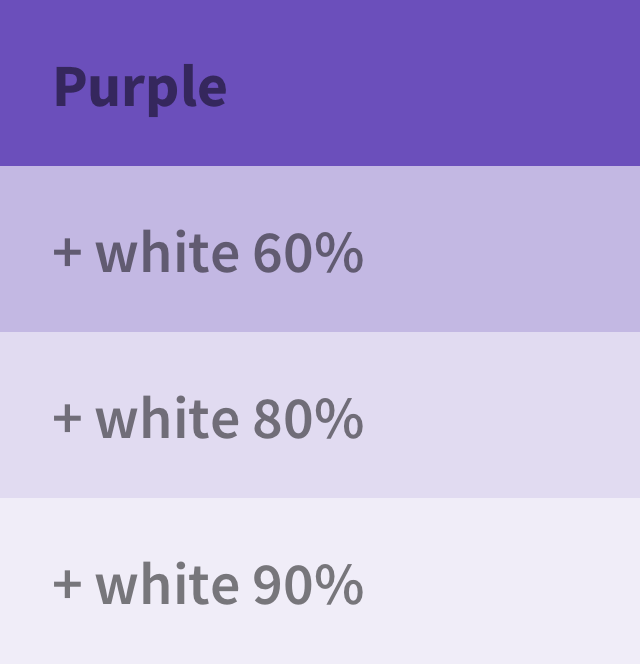This screenshot has height=664, width=640.
Task: Click the "80%" percentage value
Action: point(307,419)
